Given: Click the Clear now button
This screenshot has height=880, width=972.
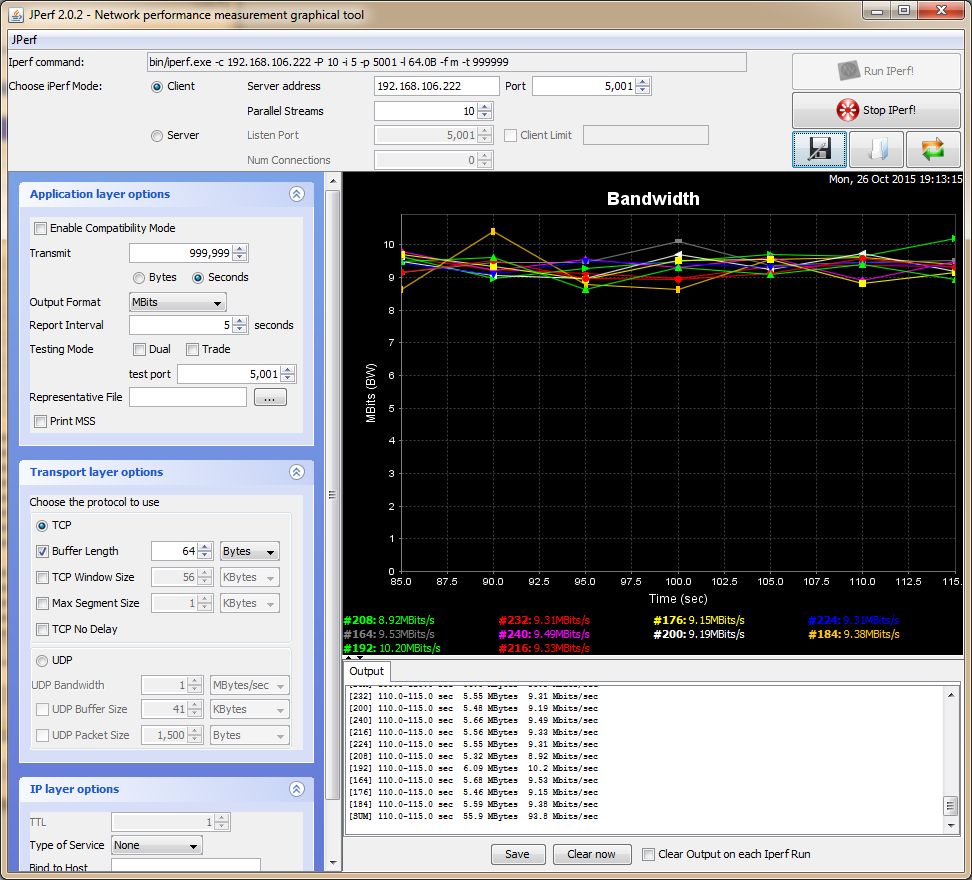Looking at the screenshot, I should click(591, 854).
